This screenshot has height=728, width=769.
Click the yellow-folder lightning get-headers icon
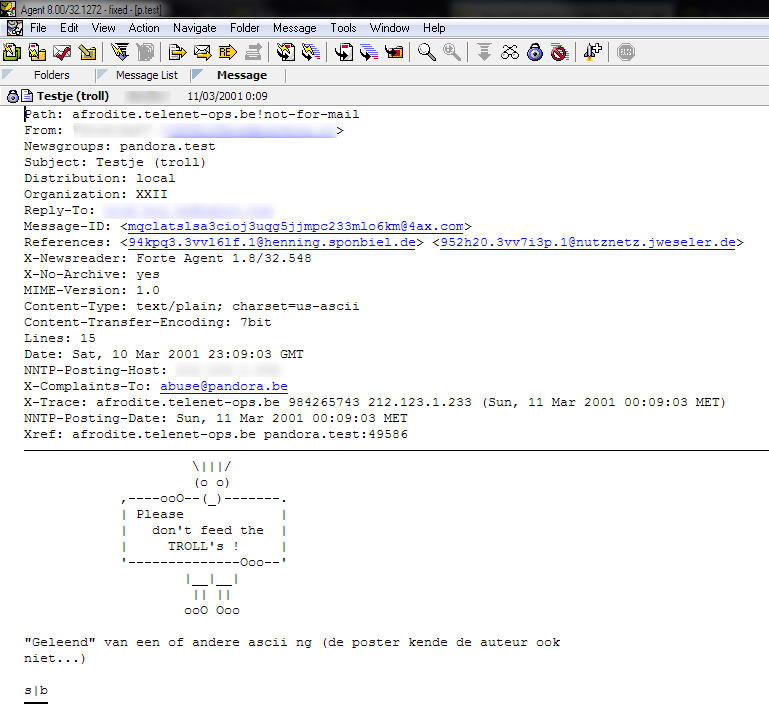[x=37, y=52]
